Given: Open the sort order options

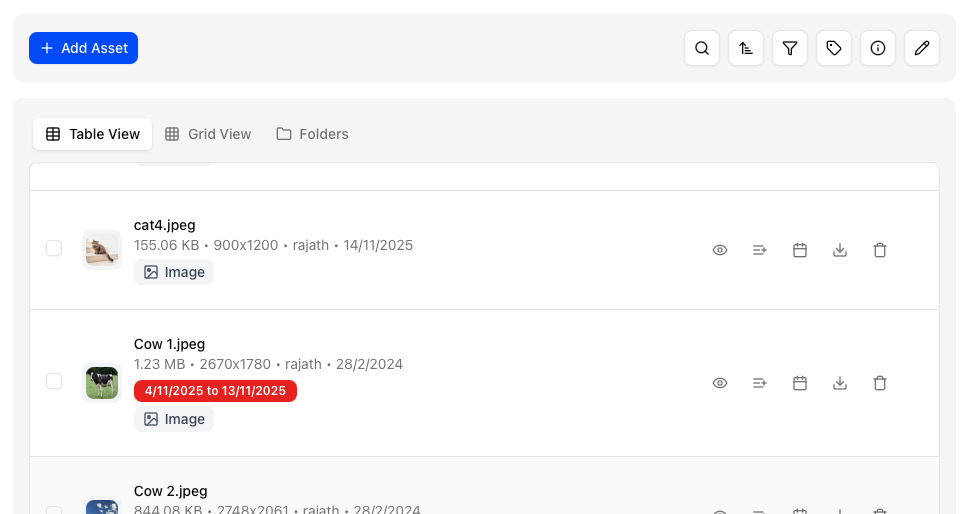Looking at the screenshot, I should [x=746, y=48].
